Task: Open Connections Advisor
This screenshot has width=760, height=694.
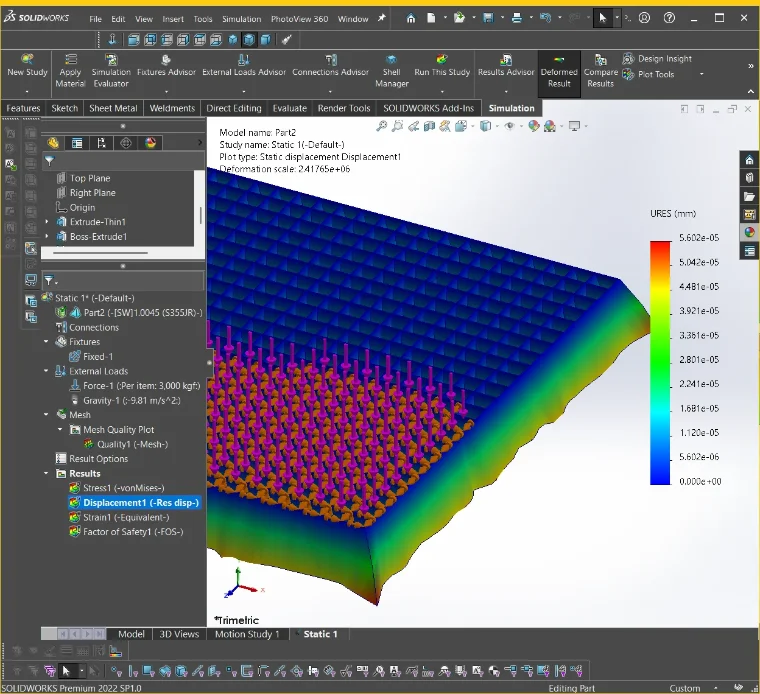Action: tap(331, 66)
